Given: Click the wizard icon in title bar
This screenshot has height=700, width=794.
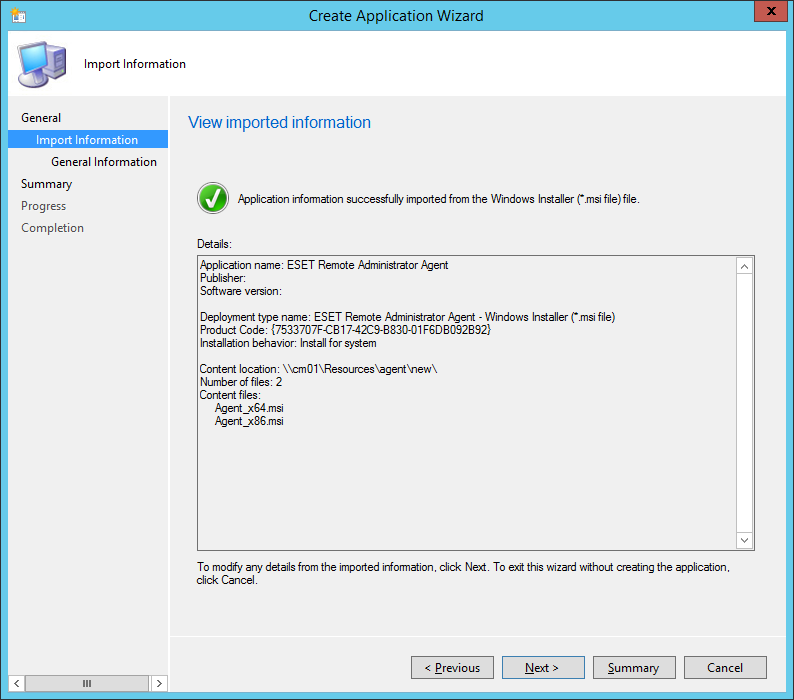Looking at the screenshot, I should tap(18, 15).
